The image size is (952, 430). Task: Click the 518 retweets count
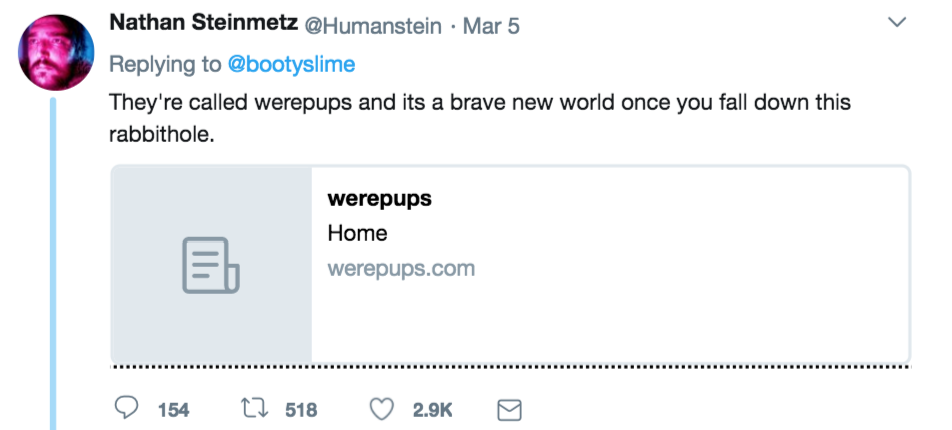301,409
